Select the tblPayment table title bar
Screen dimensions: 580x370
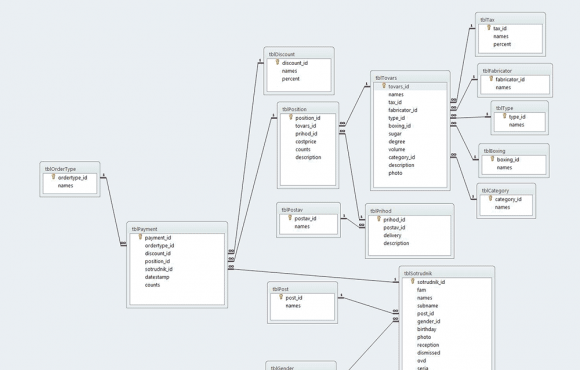pyautogui.click(x=177, y=229)
